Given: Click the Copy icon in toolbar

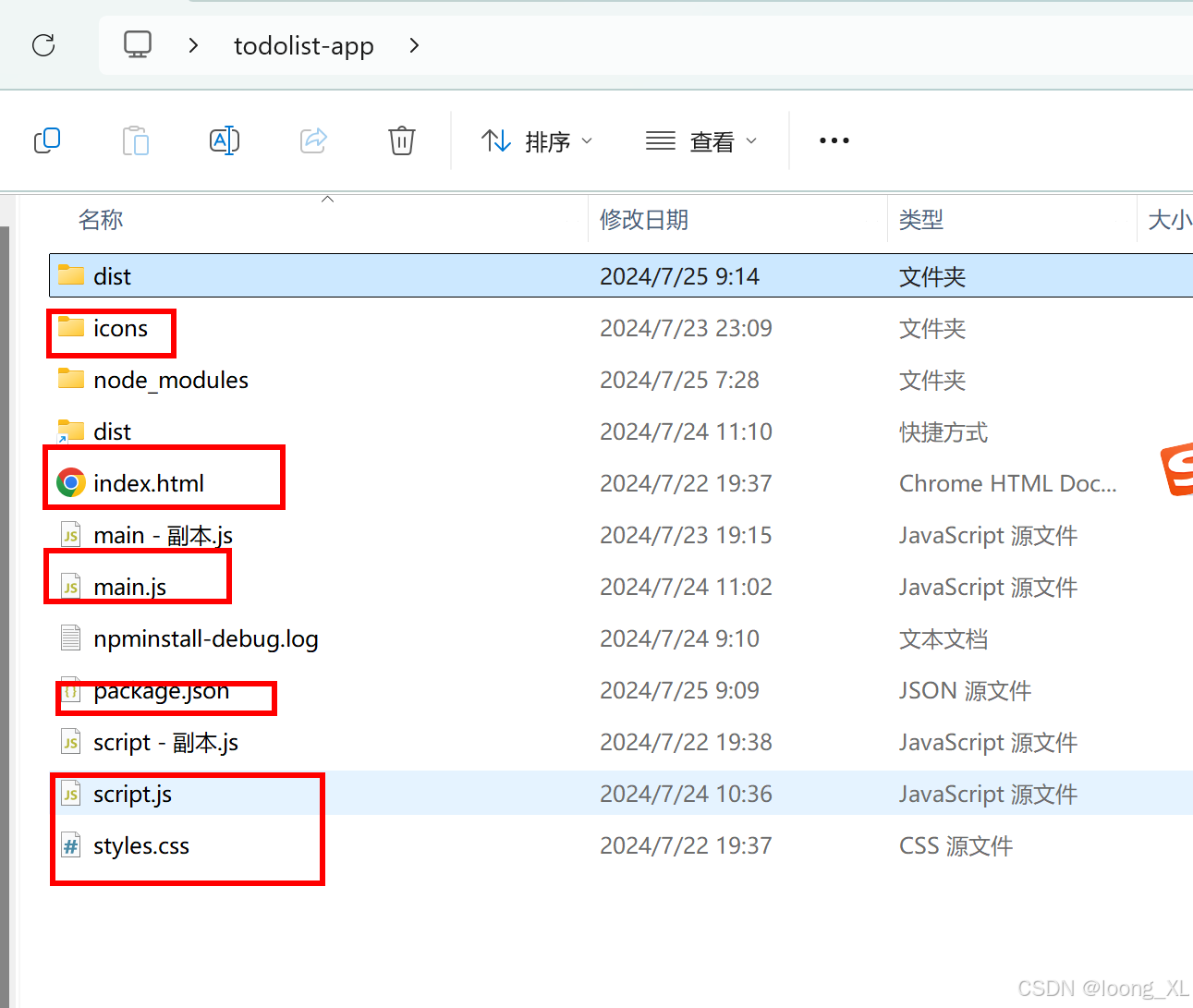Looking at the screenshot, I should click(47, 140).
